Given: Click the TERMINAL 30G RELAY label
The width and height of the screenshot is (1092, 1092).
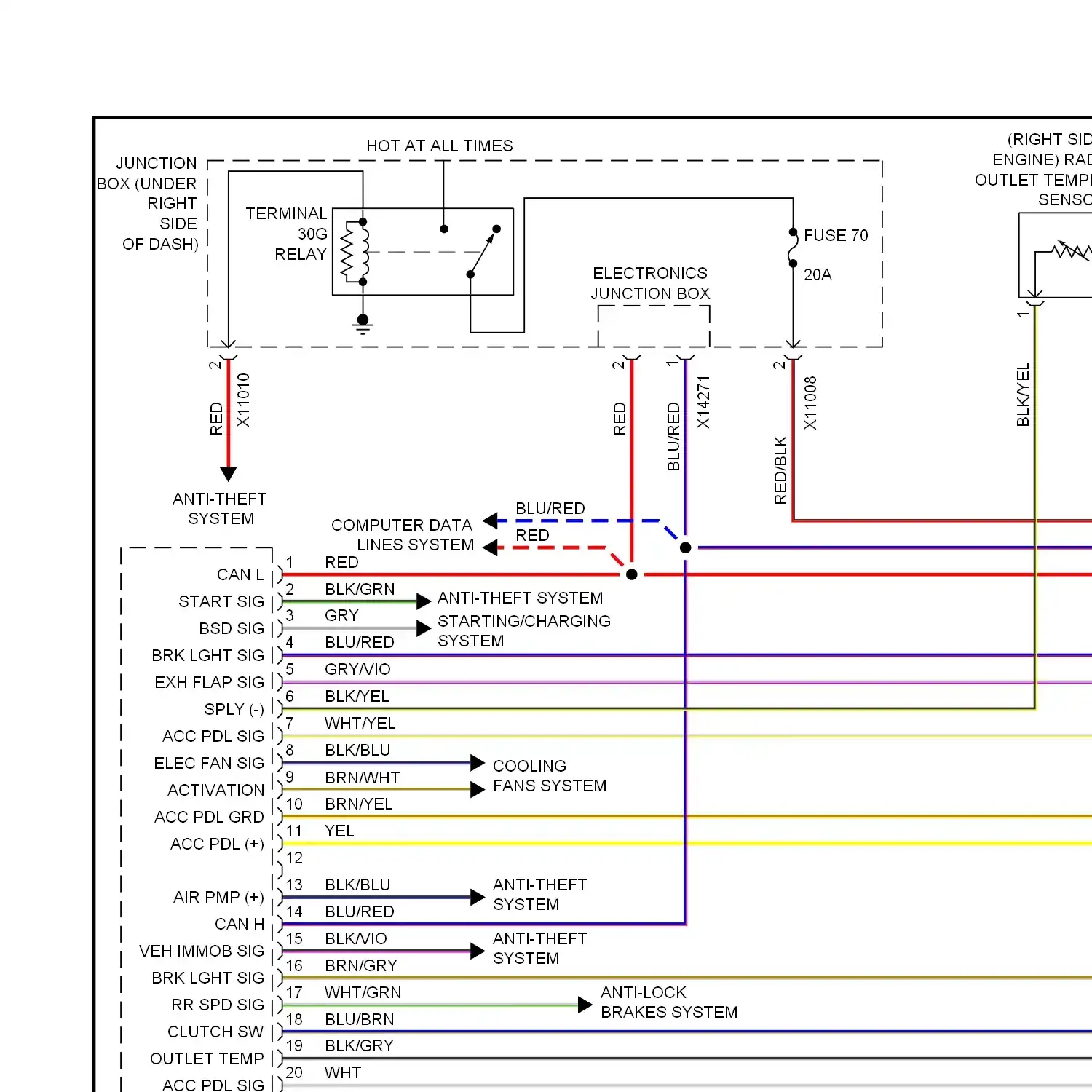Looking at the screenshot, I should point(286,234).
